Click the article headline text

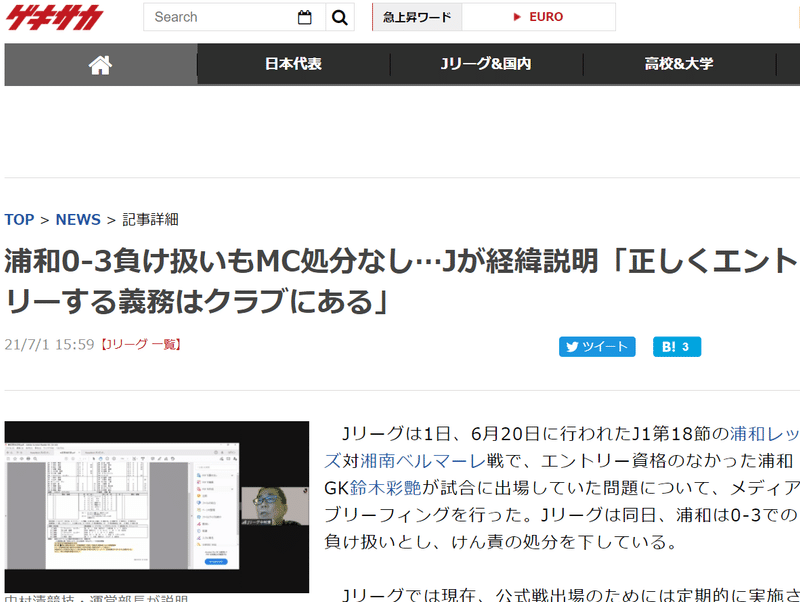coord(400,281)
